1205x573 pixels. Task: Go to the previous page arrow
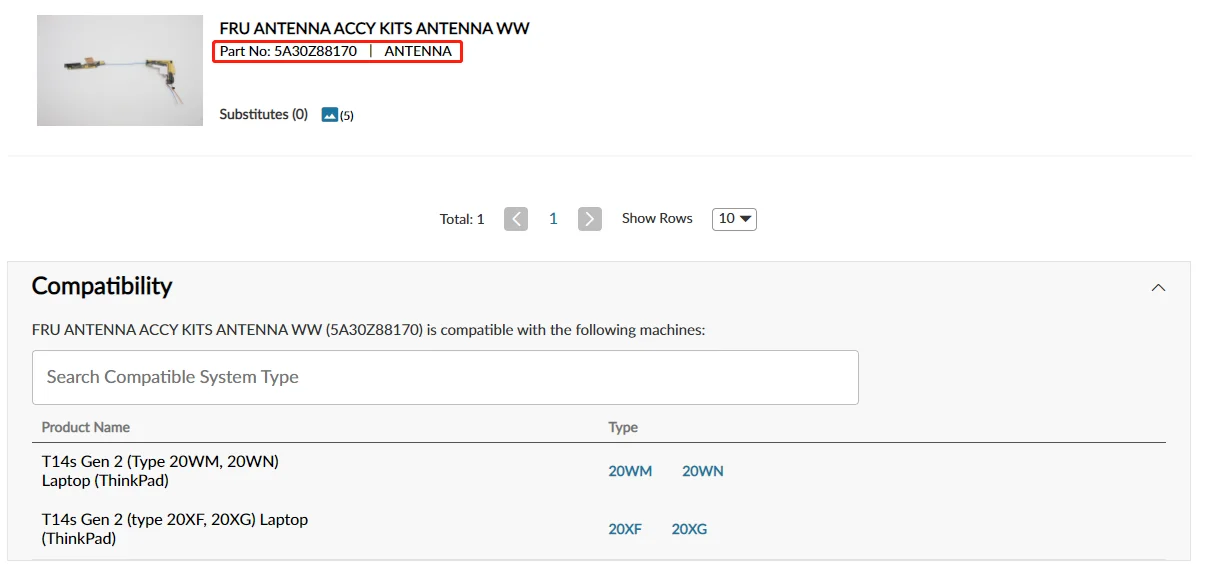coord(516,219)
